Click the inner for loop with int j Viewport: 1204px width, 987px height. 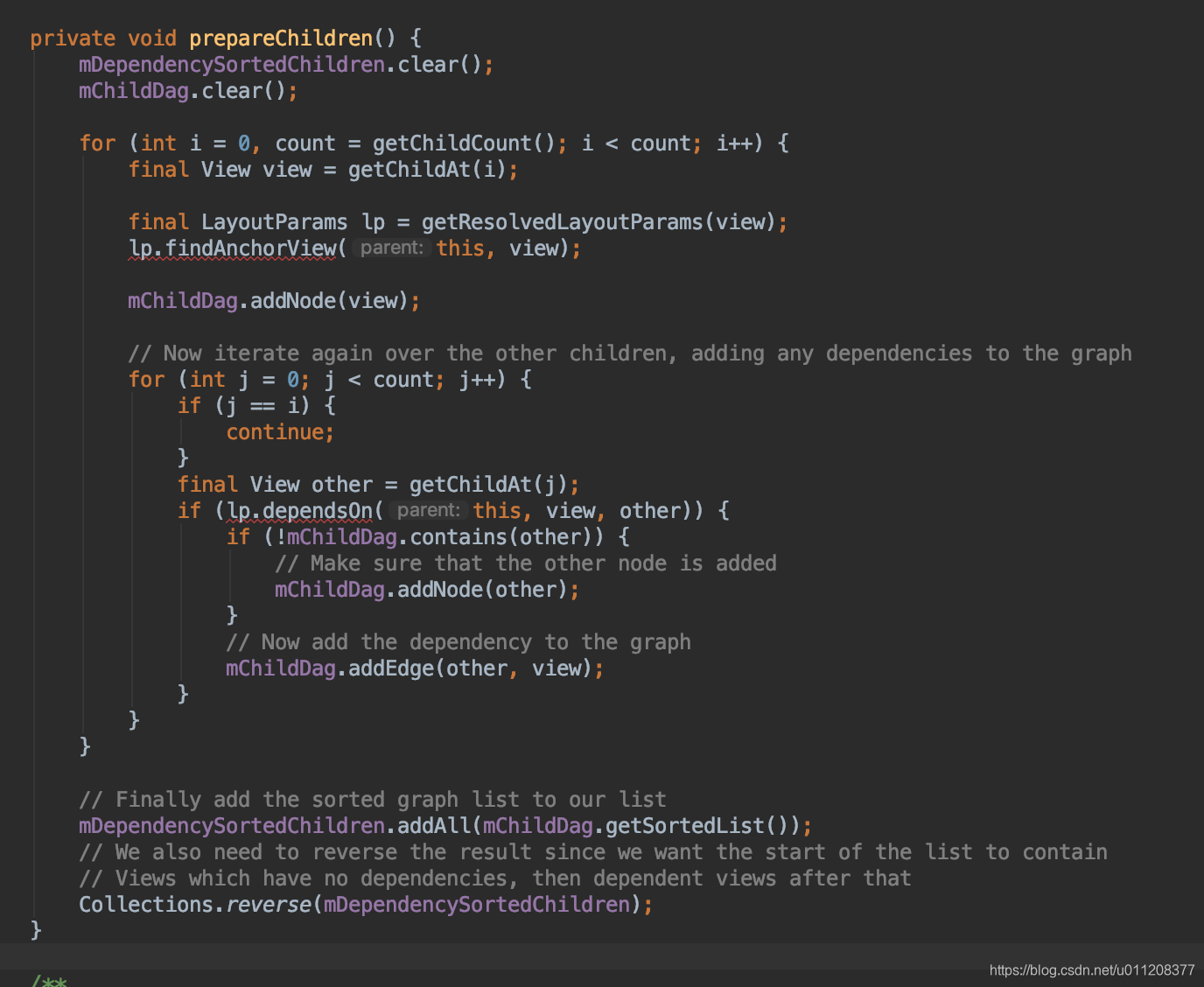click(x=329, y=380)
